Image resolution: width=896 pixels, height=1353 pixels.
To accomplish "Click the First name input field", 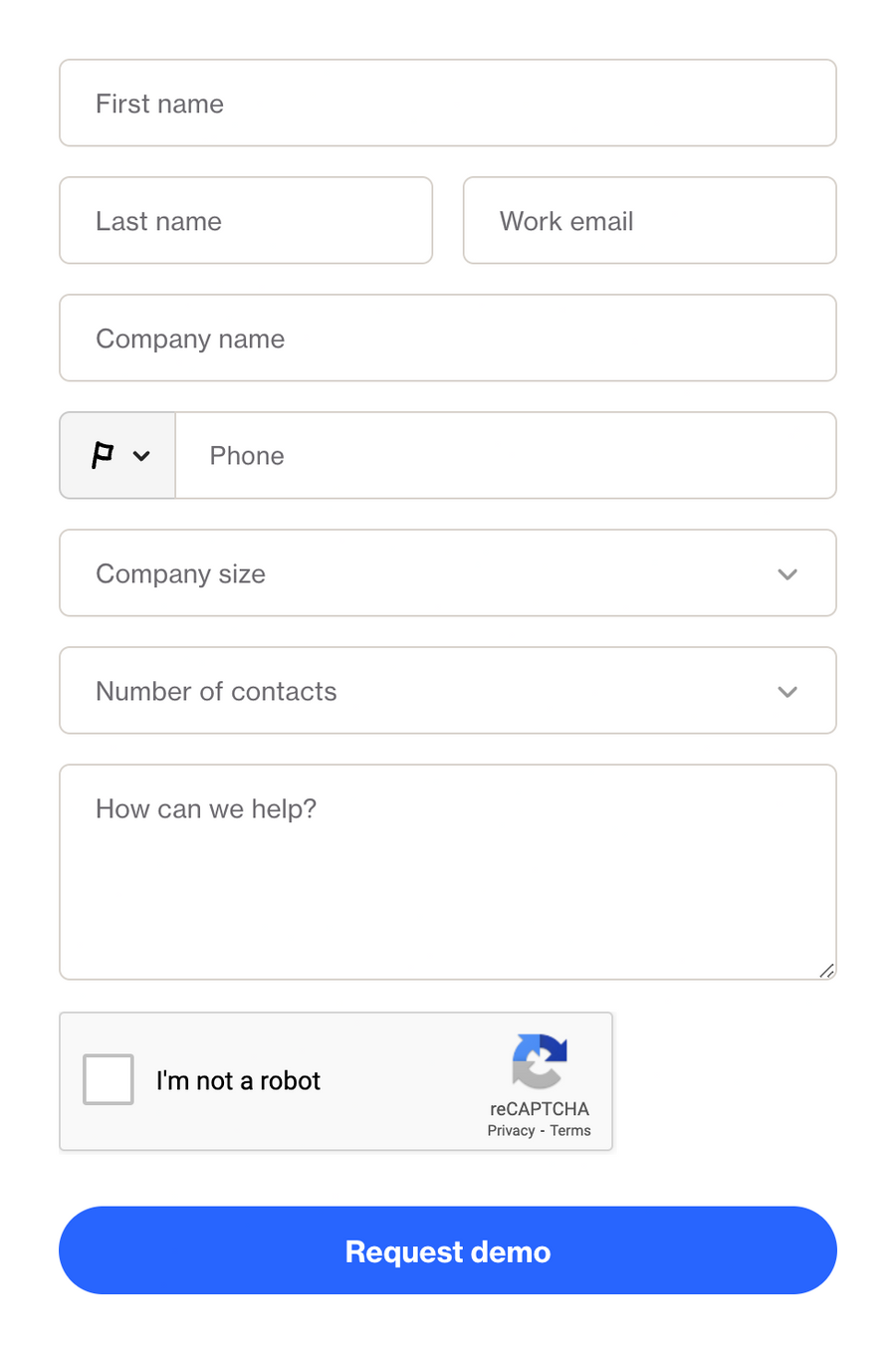I will coord(448,103).
